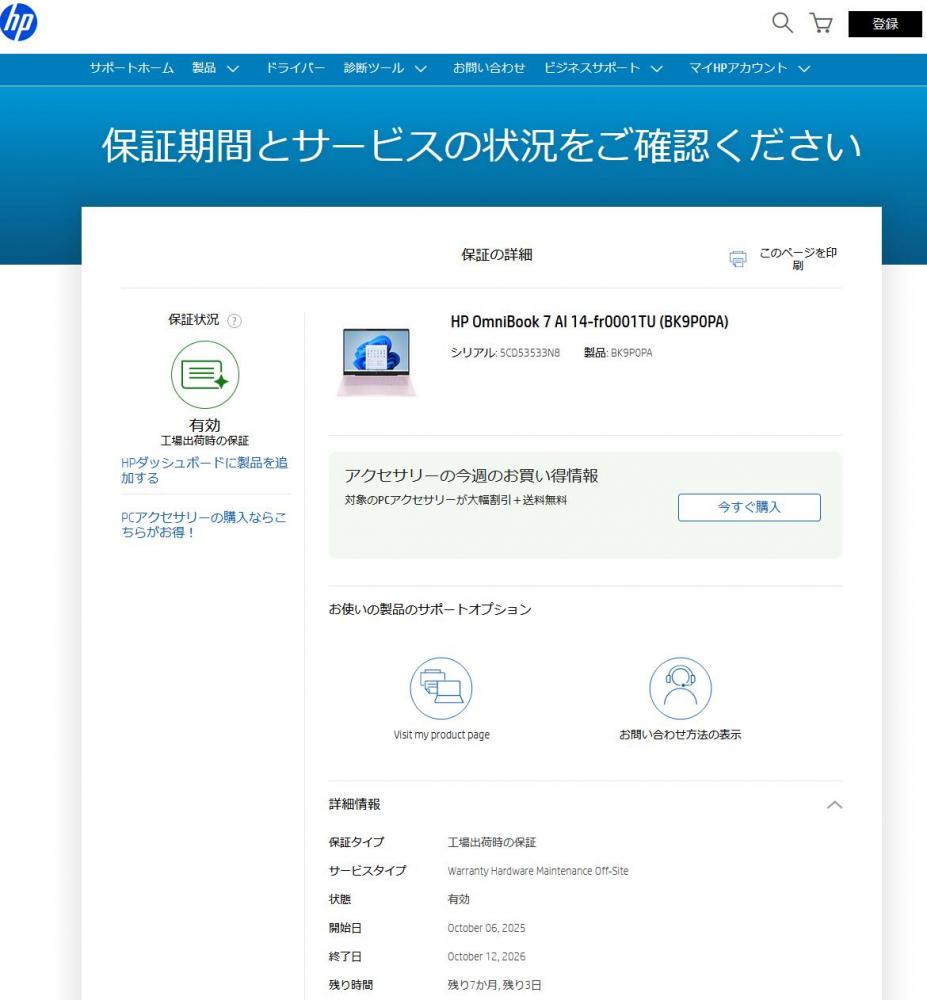Click the Visit my product page icon

(441, 688)
